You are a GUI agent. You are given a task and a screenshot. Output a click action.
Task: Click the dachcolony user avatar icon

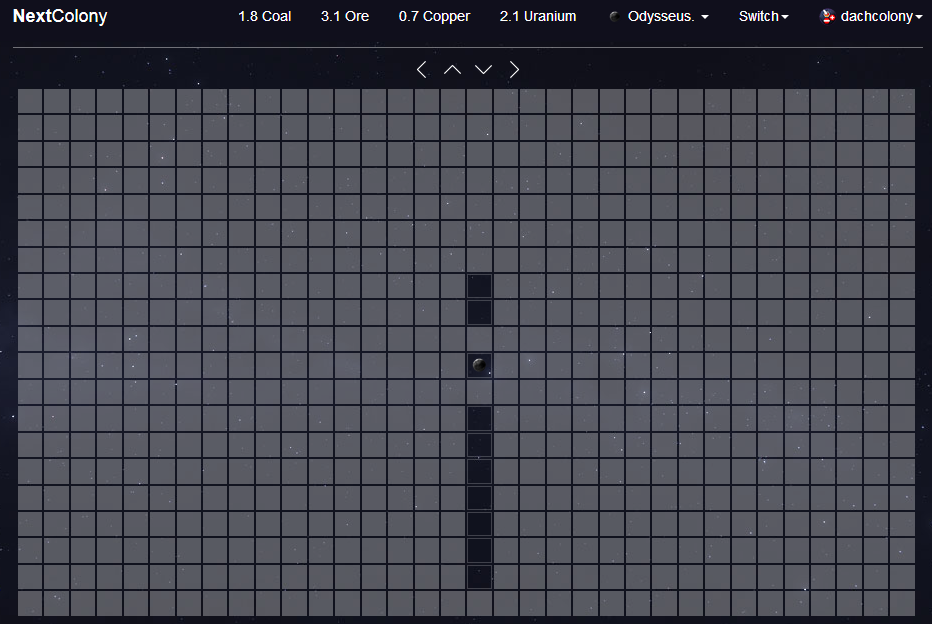(827, 16)
